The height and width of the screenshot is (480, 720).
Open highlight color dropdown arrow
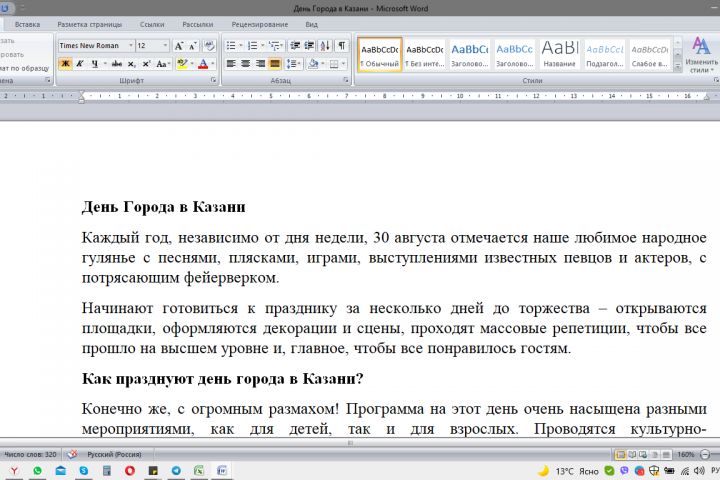click(x=192, y=64)
